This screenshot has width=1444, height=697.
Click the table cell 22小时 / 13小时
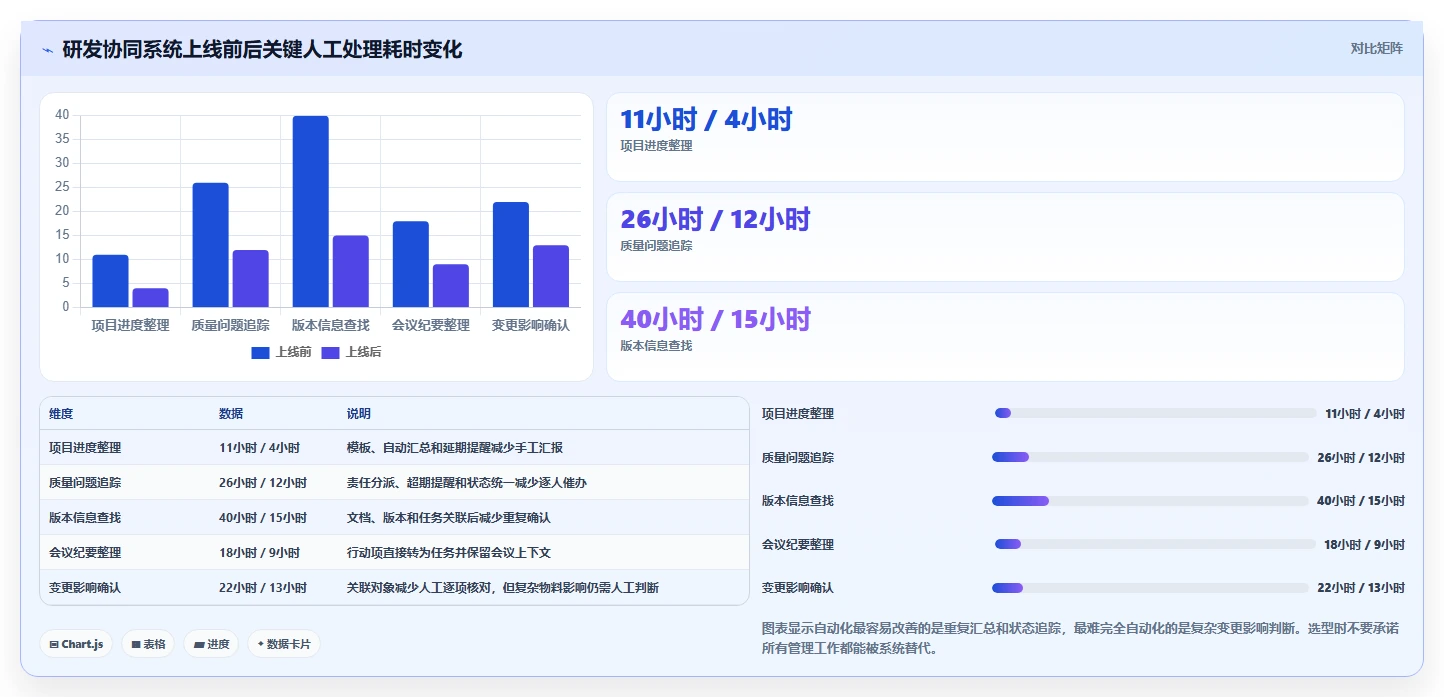263,588
